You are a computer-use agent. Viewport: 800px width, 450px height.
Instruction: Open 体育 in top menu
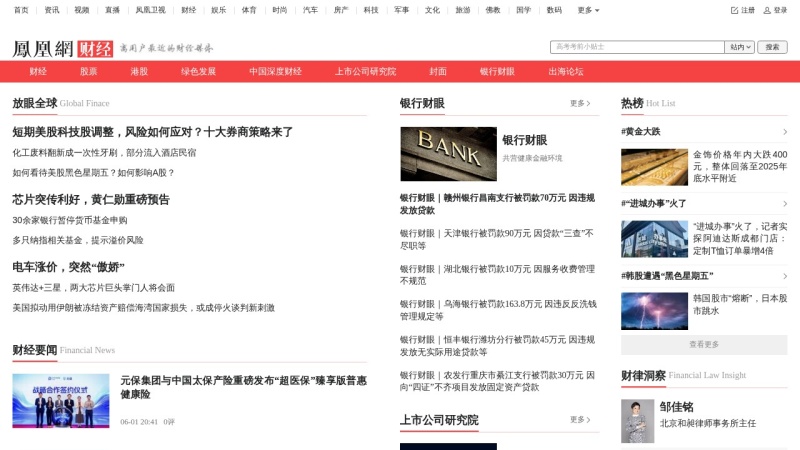(x=249, y=10)
